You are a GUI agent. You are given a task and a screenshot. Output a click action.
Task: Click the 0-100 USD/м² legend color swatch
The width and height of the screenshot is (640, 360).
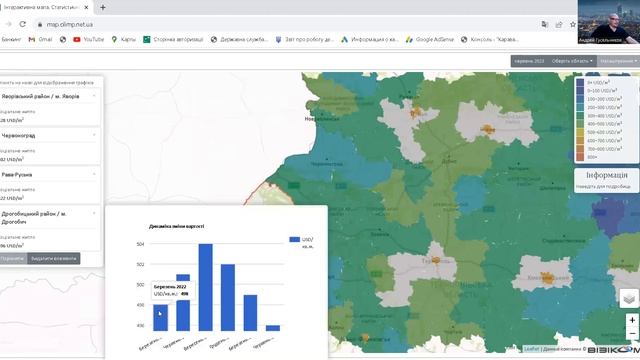(x=580, y=91)
